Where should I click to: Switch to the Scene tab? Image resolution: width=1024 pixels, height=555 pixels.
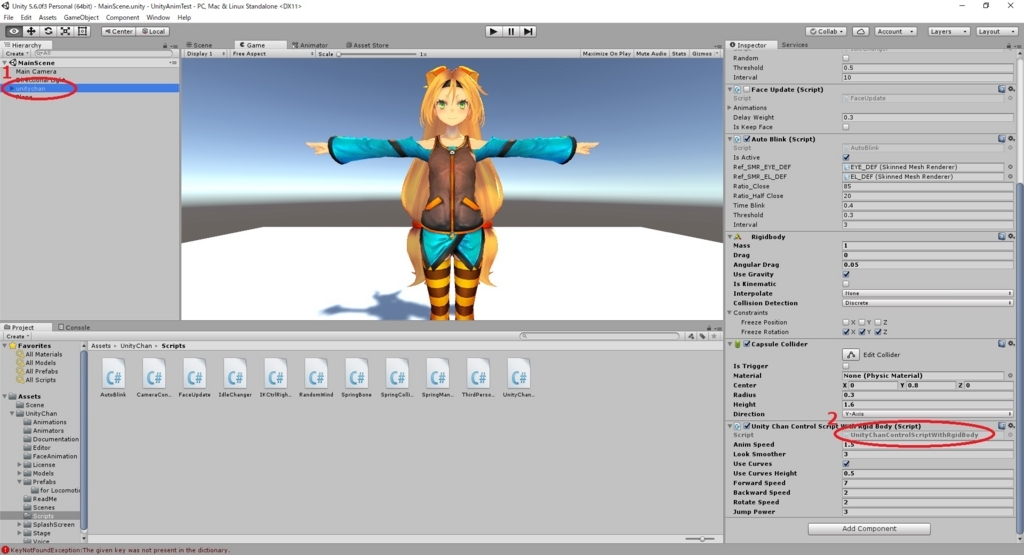point(199,45)
